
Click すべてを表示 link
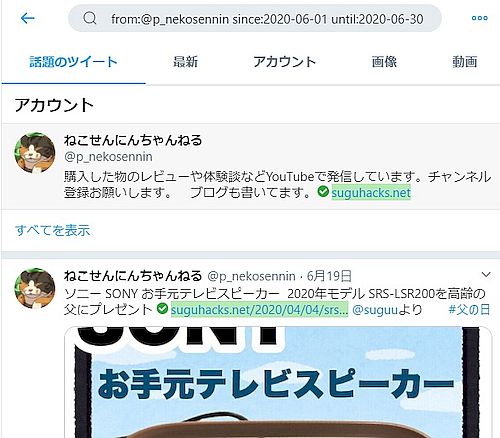click(52, 230)
